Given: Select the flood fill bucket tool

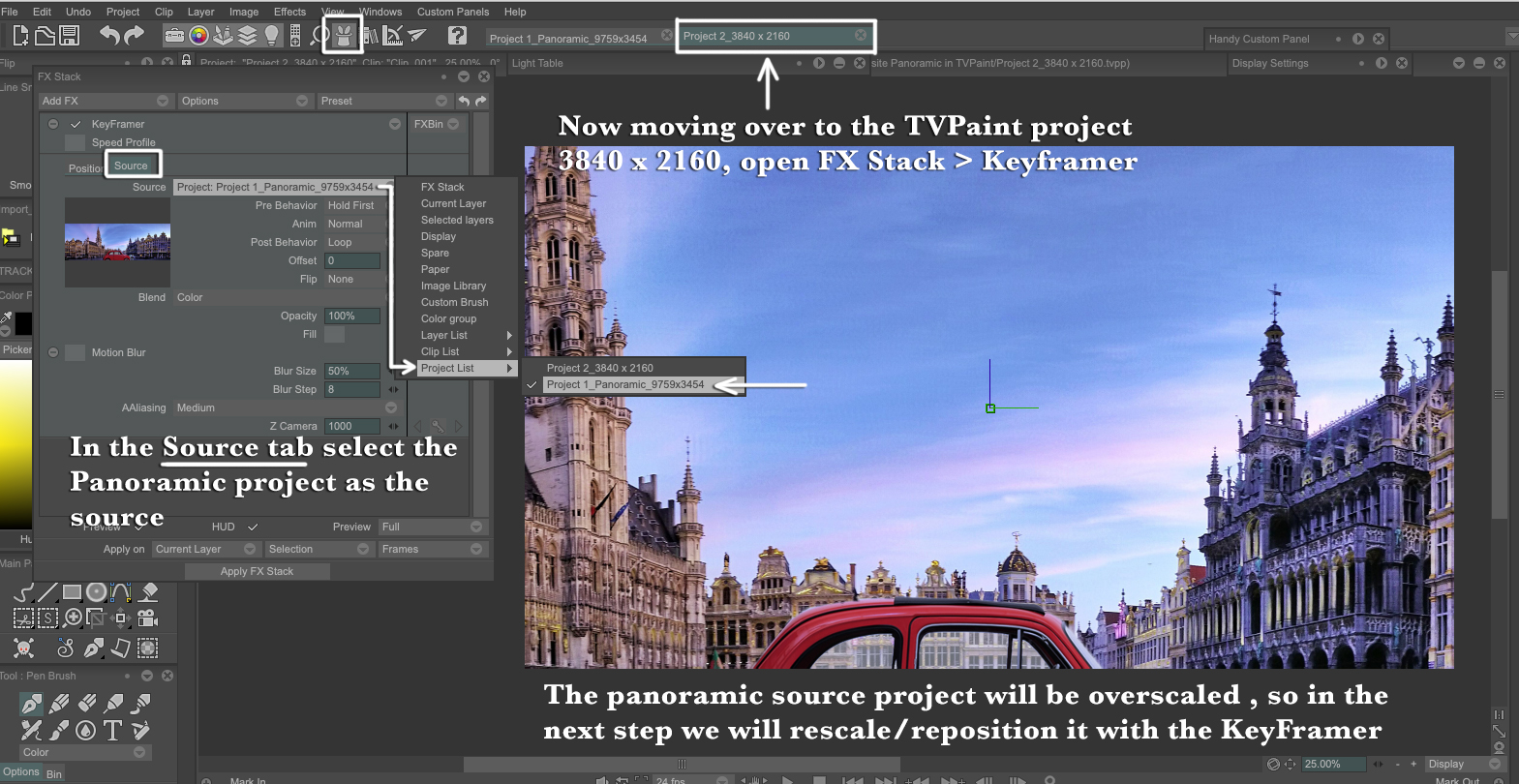Looking at the screenshot, I should 148,591.
